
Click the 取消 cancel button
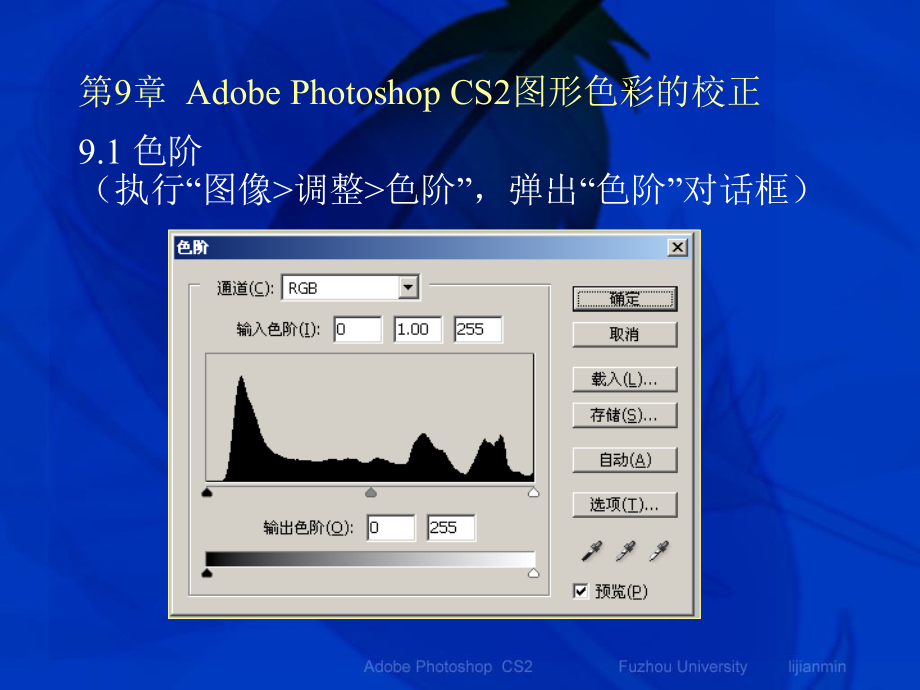[624, 334]
